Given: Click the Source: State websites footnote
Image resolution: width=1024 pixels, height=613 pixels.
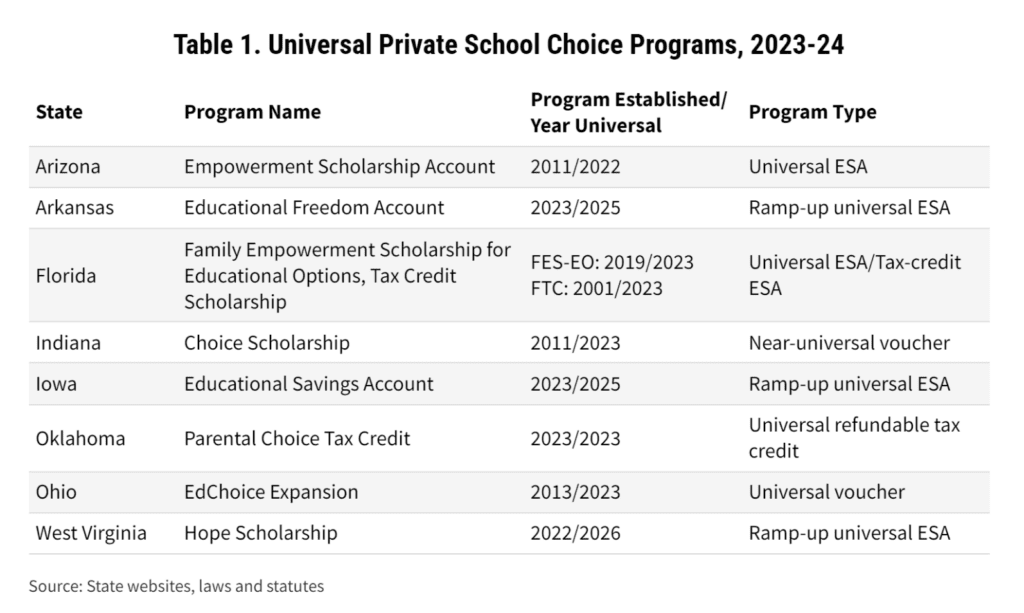Looking at the screenshot, I should pyautogui.click(x=176, y=586).
